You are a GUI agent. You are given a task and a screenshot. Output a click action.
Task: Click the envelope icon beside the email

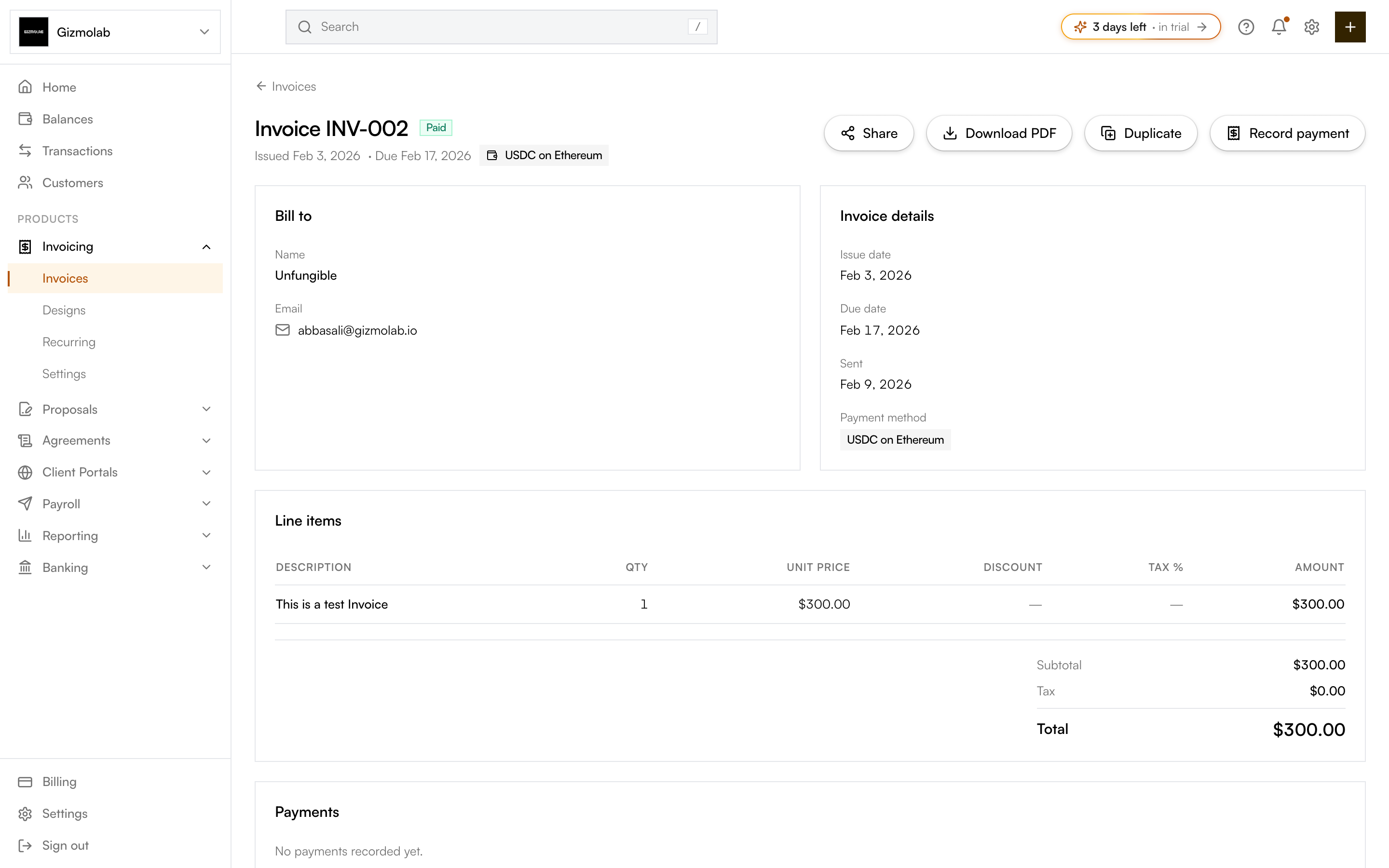click(283, 330)
